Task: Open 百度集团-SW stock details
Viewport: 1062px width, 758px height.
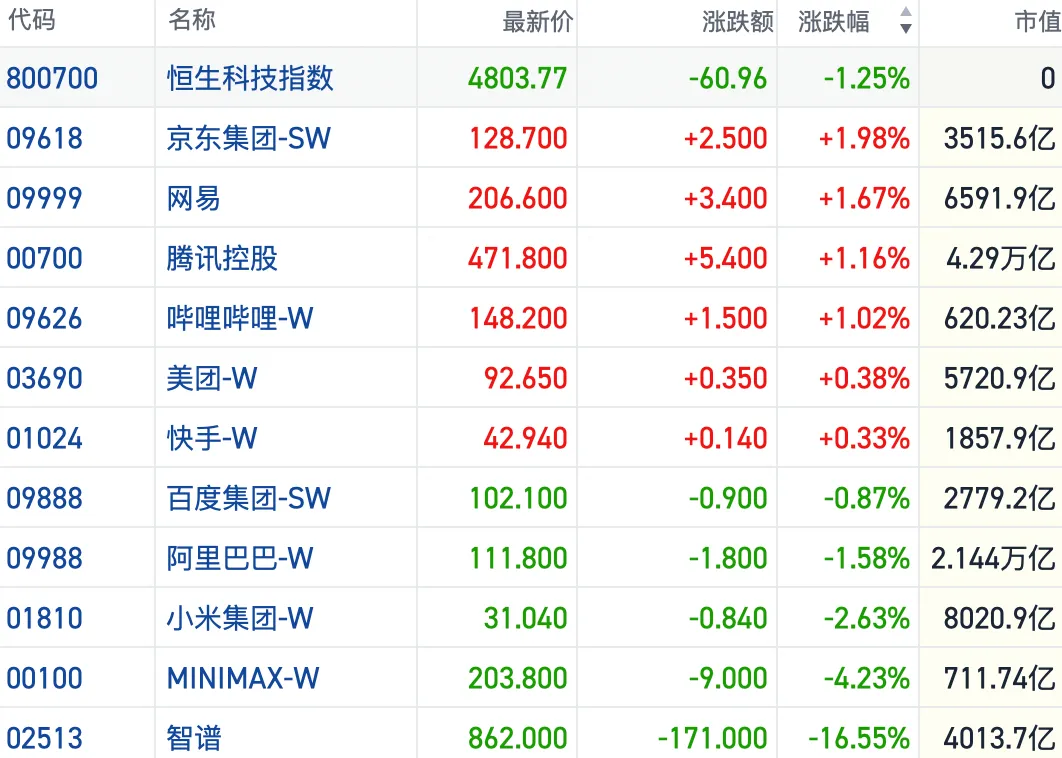Action: click(249, 499)
